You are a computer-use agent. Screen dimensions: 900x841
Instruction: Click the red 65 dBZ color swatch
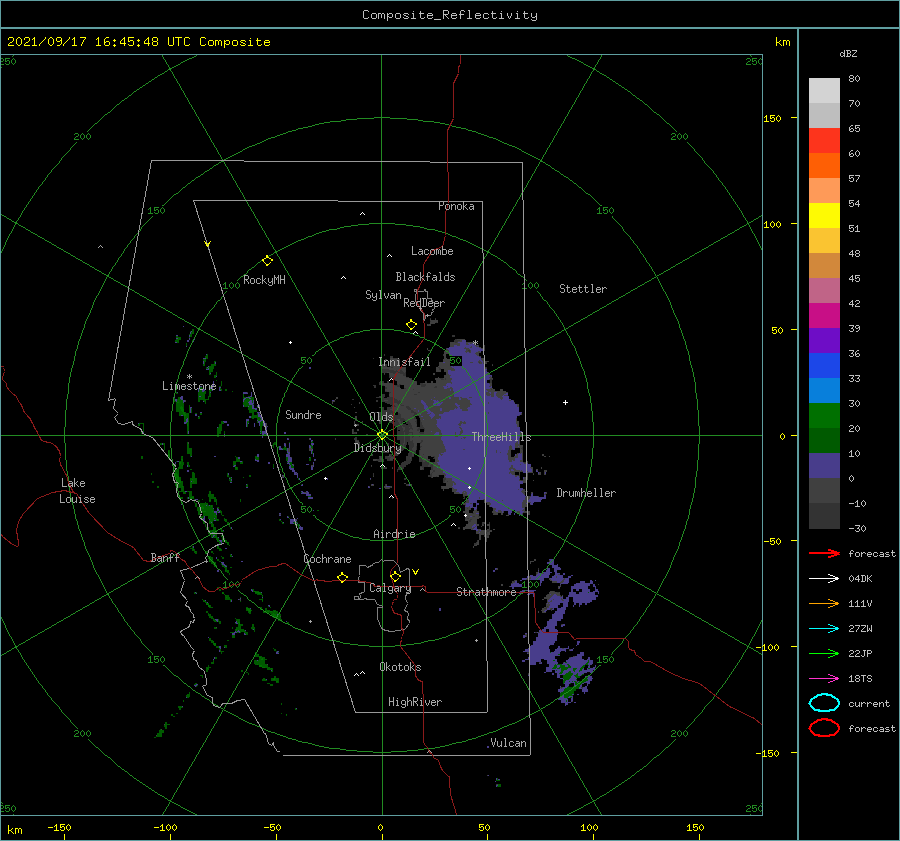[824, 141]
